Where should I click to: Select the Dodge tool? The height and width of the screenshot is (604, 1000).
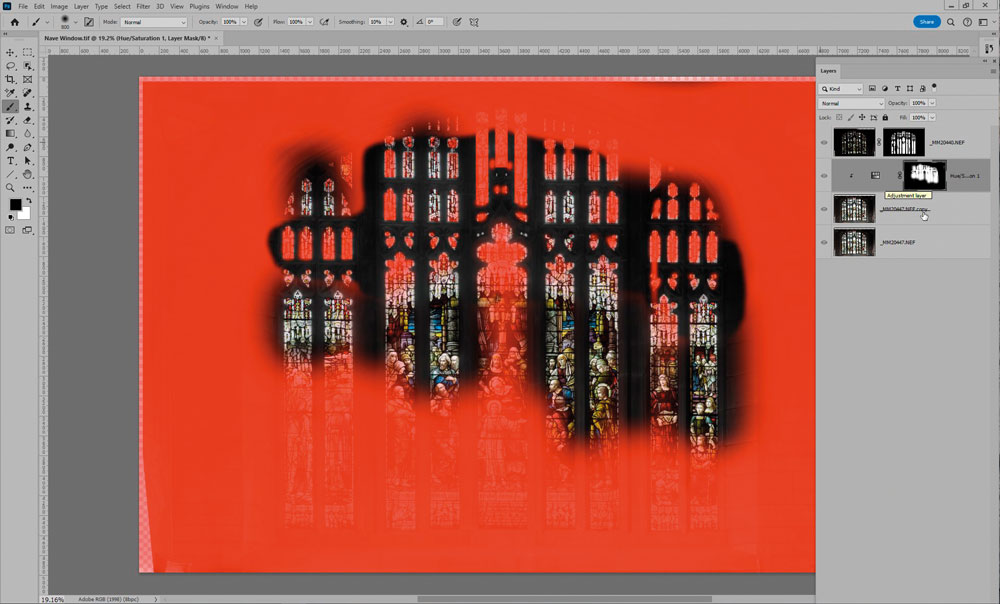10,147
